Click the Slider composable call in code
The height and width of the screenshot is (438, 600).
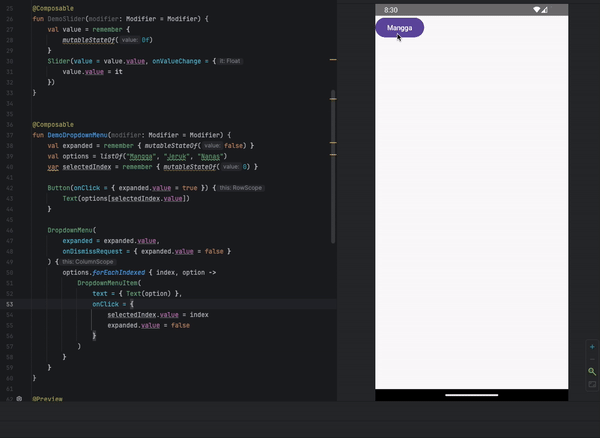(x=60, y=62)
